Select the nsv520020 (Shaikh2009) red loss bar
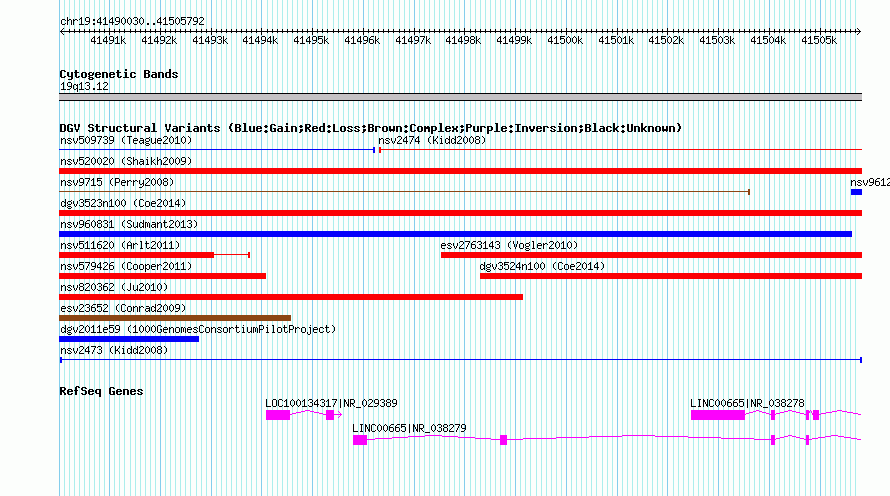Image resolution: width=890 pixels, height=496 pixels. point(460,171)
